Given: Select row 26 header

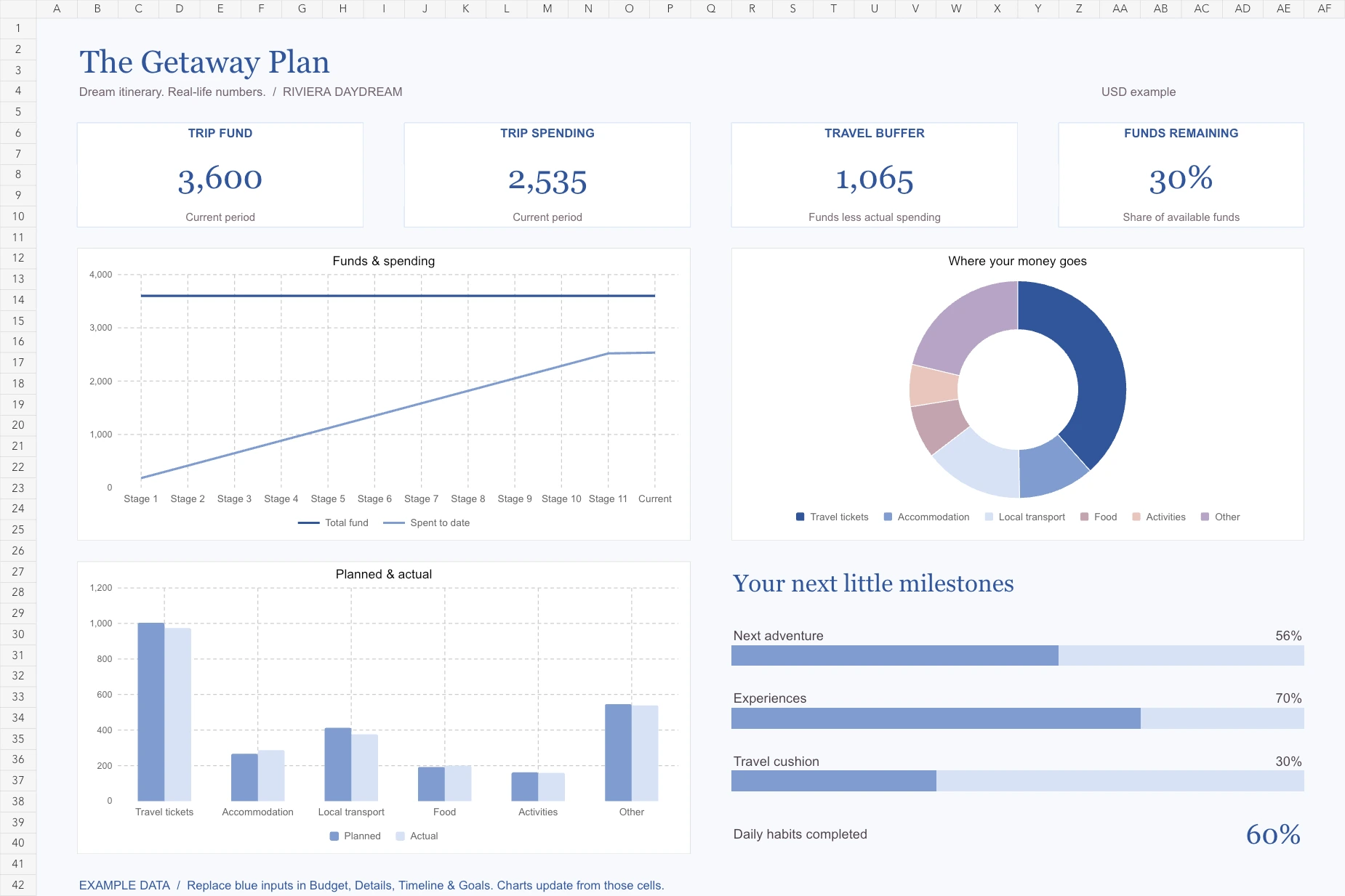Looking at the screenshot, I should [18, 551].
